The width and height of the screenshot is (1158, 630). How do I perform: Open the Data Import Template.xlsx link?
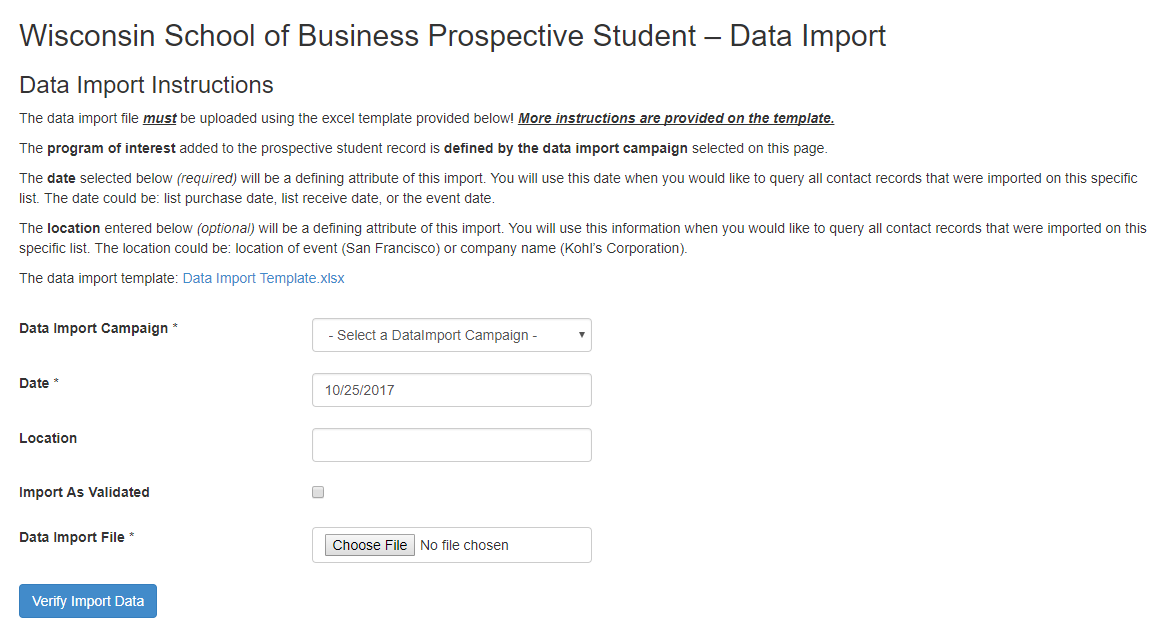(x=263, y=278)
